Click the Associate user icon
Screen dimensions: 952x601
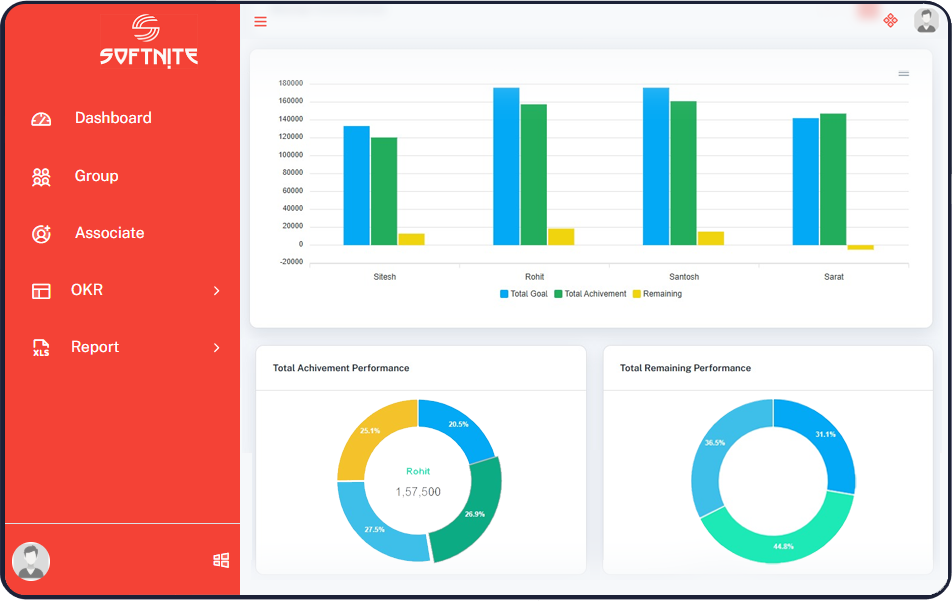coord(41,234)
